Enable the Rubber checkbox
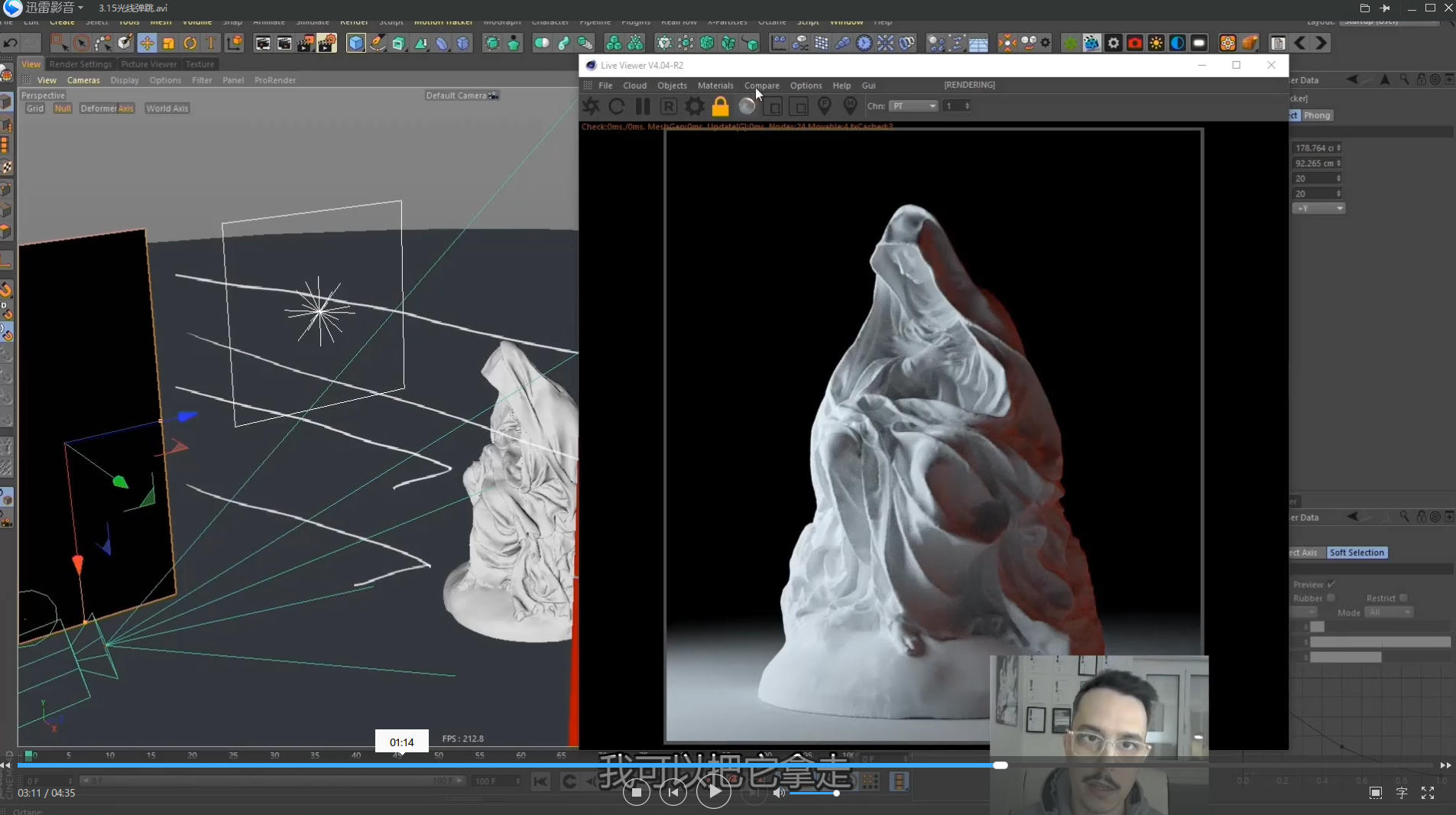 click(x=1331, y=598)
